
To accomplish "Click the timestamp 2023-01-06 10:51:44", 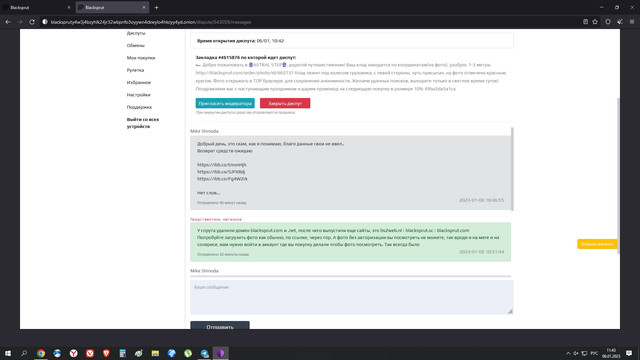I will [x=481, y=252].
